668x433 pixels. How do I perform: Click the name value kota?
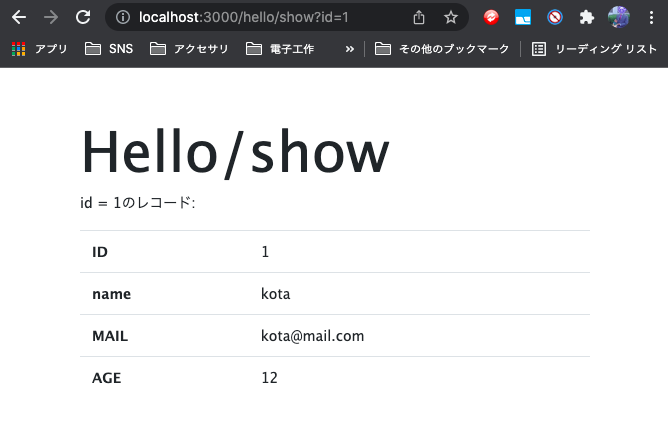click(x=276, y=294)
